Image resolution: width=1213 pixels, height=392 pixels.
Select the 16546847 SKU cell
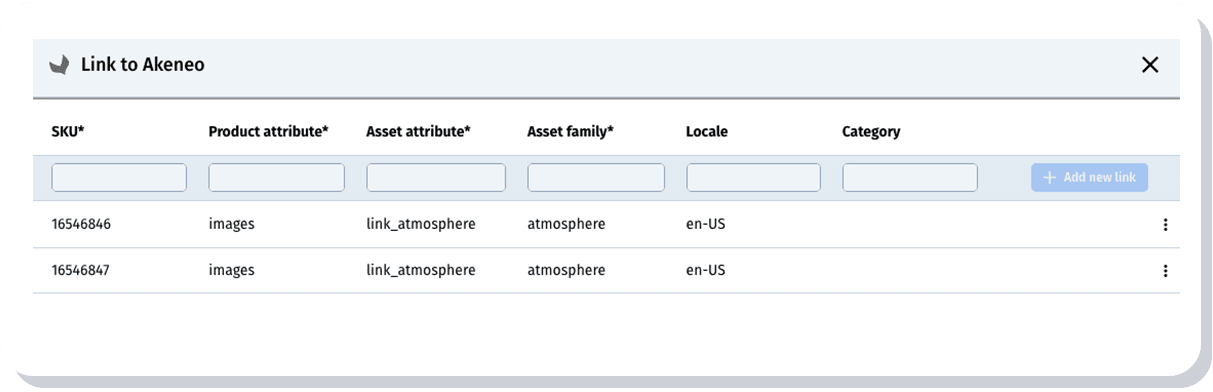click(x=81, y=270)
